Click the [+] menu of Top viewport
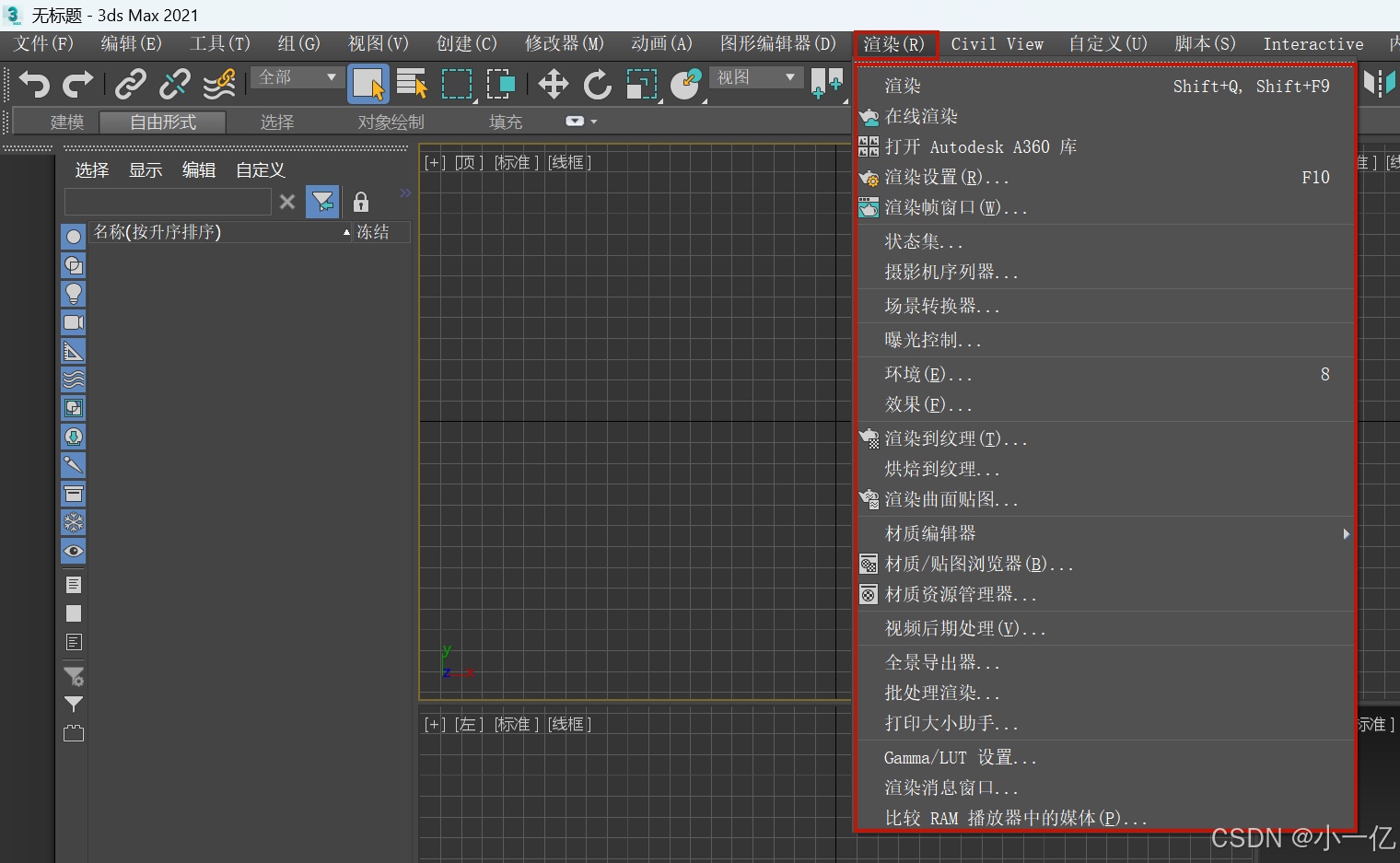This screenshot has height=863, width=1400. 435,162
